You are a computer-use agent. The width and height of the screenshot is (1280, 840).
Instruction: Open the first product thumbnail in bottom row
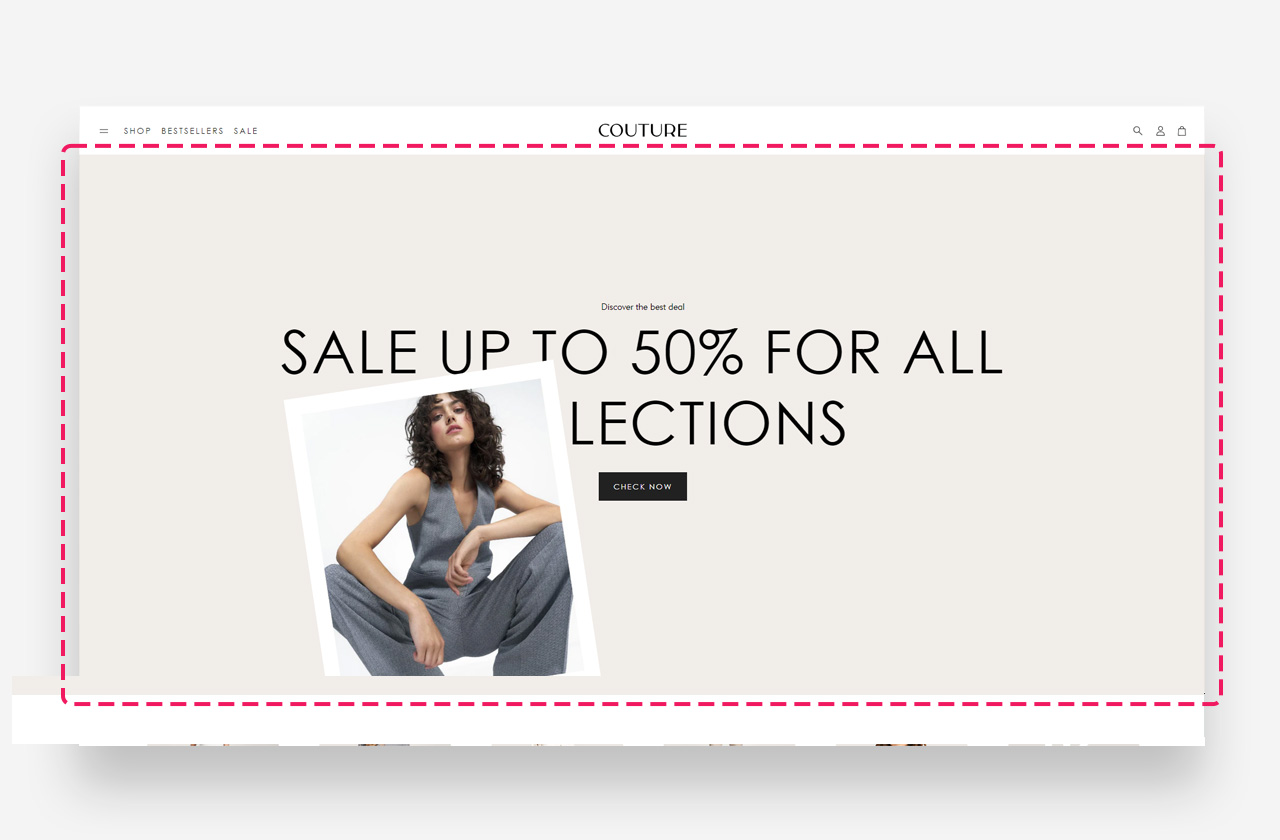[x=213, y=745]
